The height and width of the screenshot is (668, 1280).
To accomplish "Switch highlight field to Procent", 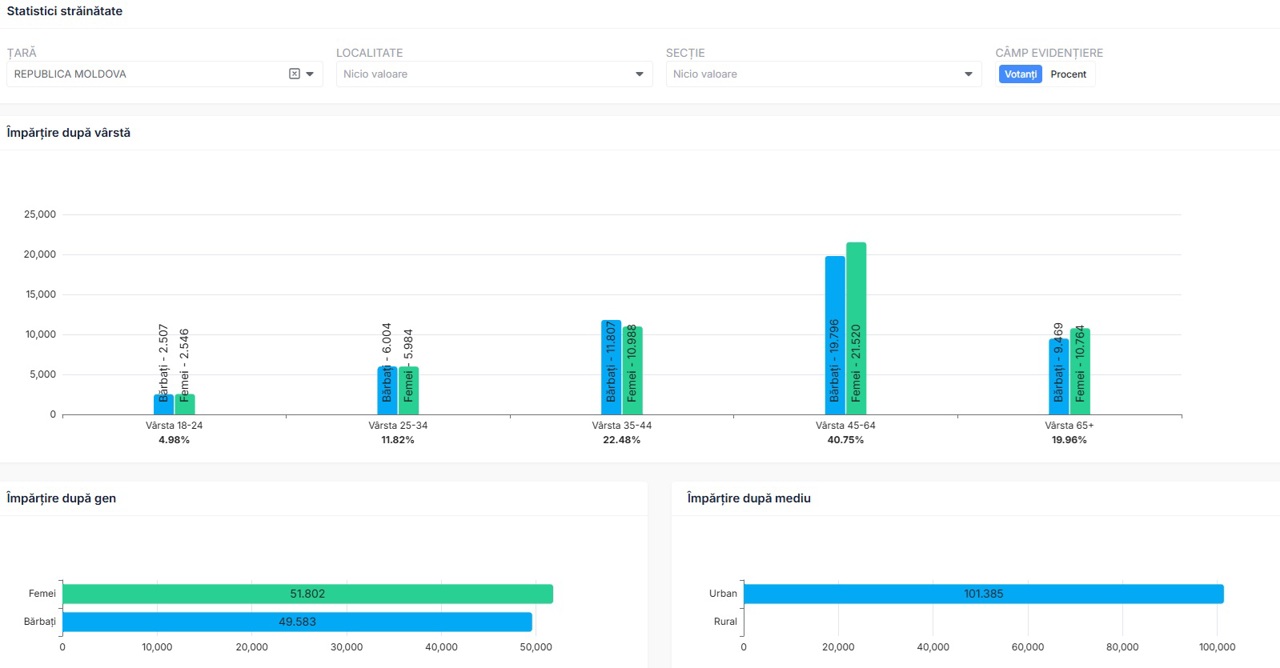I will [1068, 74].
